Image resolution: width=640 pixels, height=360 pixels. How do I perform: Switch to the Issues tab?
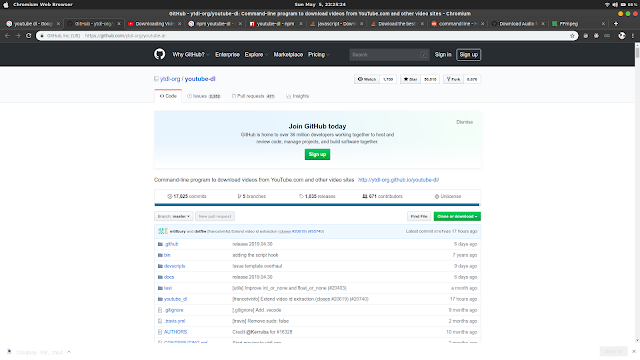coord(204,96)
